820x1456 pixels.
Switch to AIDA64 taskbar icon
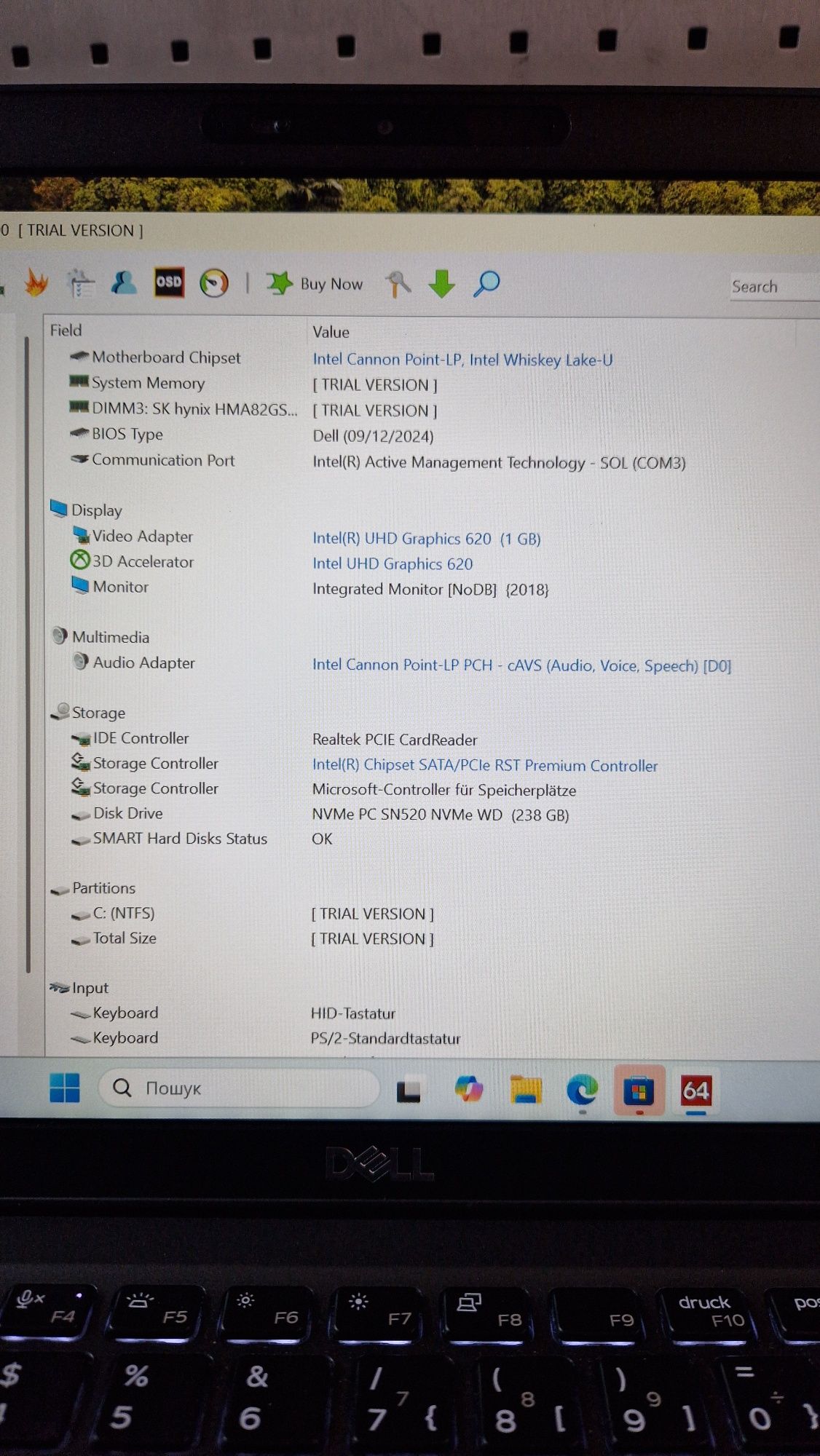tap(695, 1091)
